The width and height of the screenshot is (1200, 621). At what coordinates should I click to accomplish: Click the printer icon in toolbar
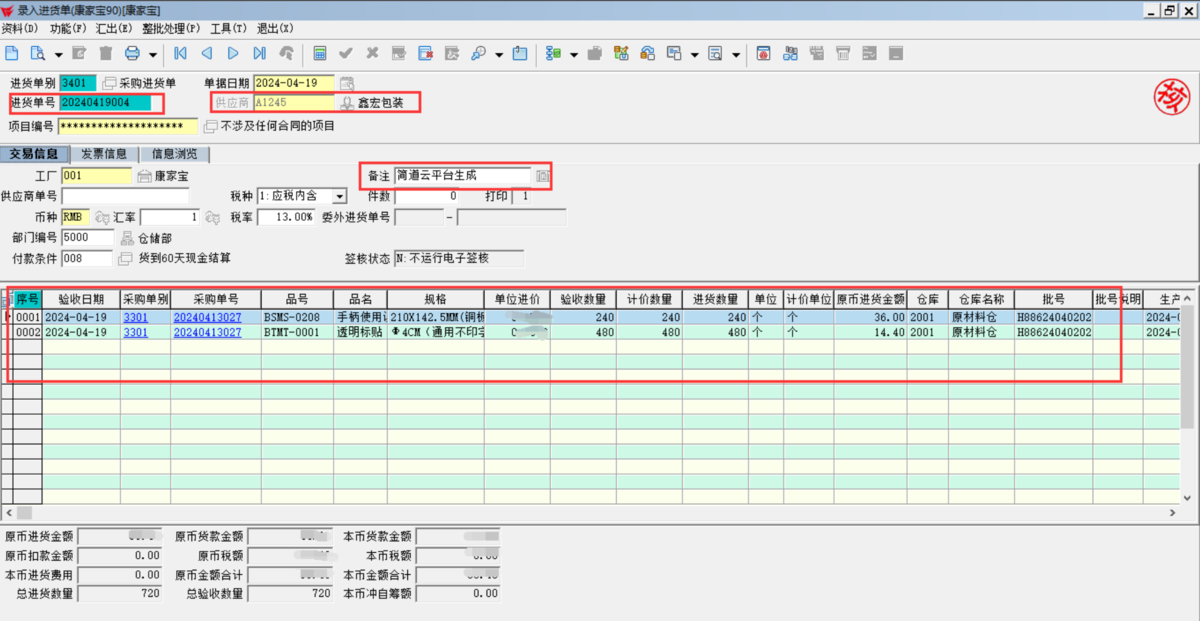[131, 53]
